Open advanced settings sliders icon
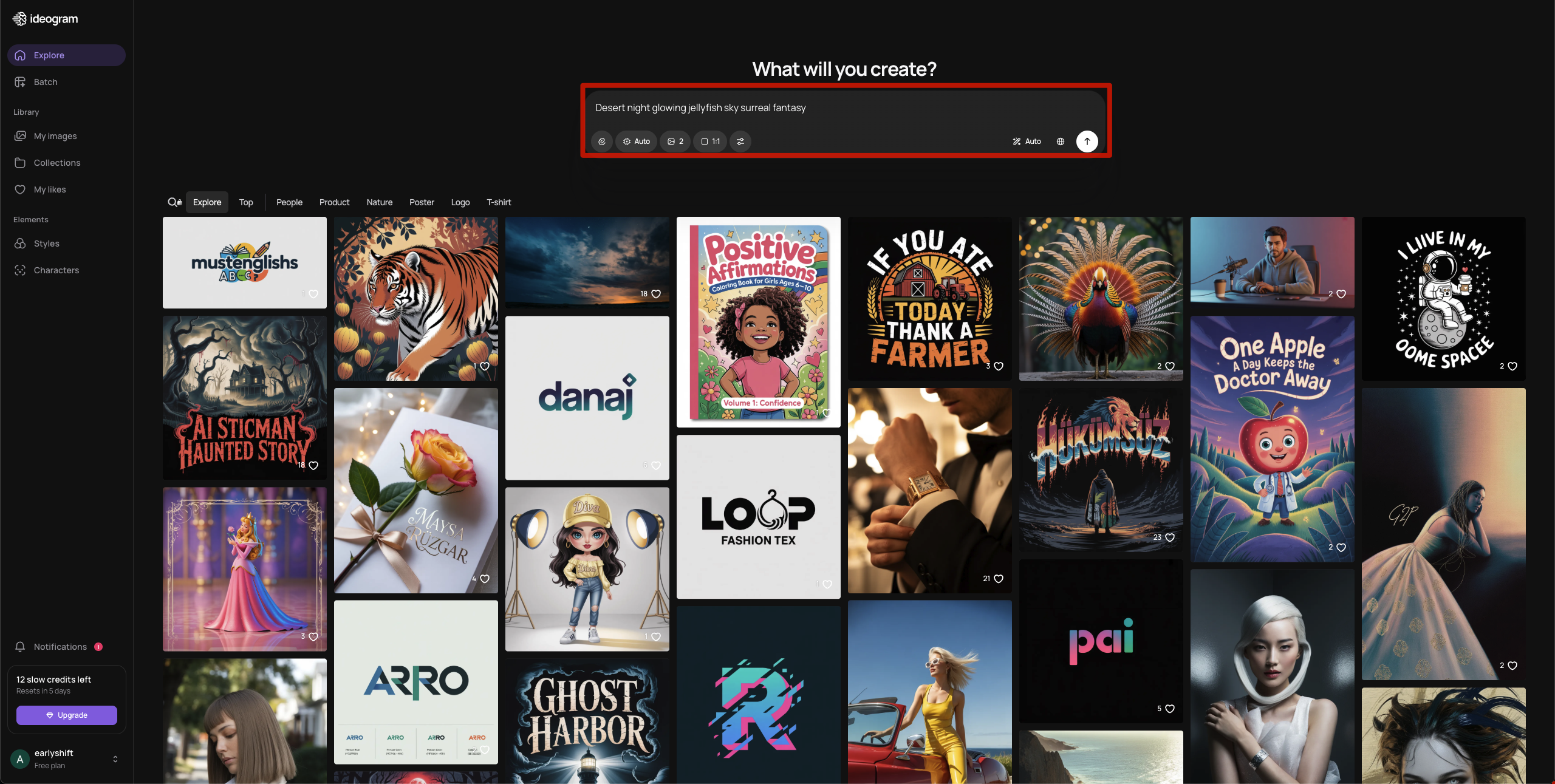Viewport: 1555px width, 784px height. [x=740, y=141]
